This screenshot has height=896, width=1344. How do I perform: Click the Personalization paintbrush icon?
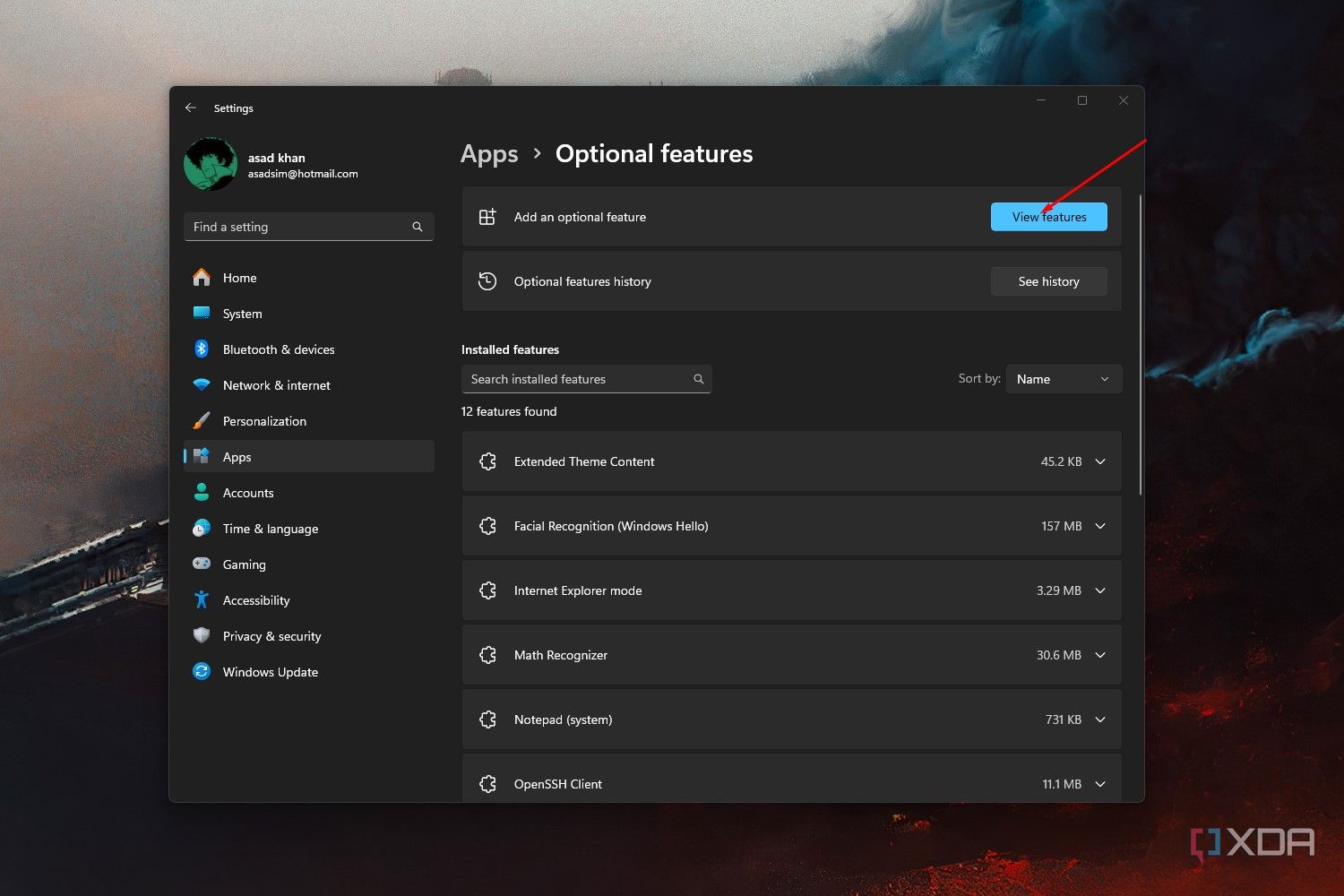[202, 421]
